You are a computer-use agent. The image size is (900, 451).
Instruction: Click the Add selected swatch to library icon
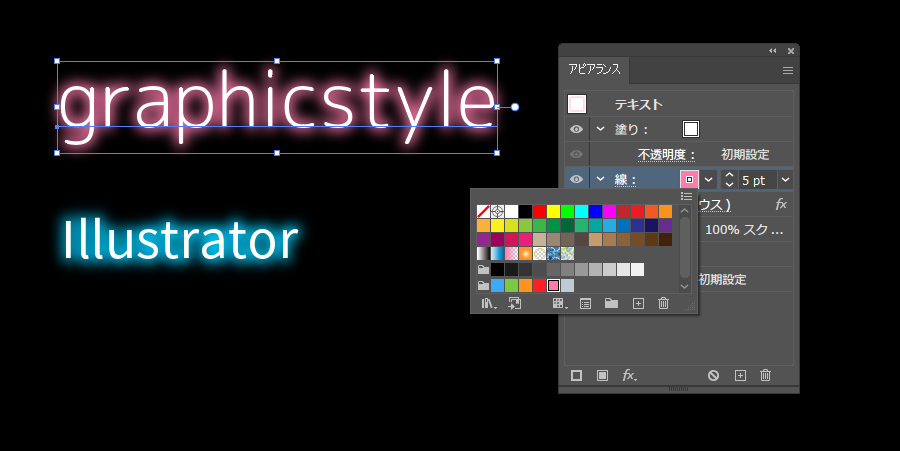pyautogui.click(x=515, y=304)
